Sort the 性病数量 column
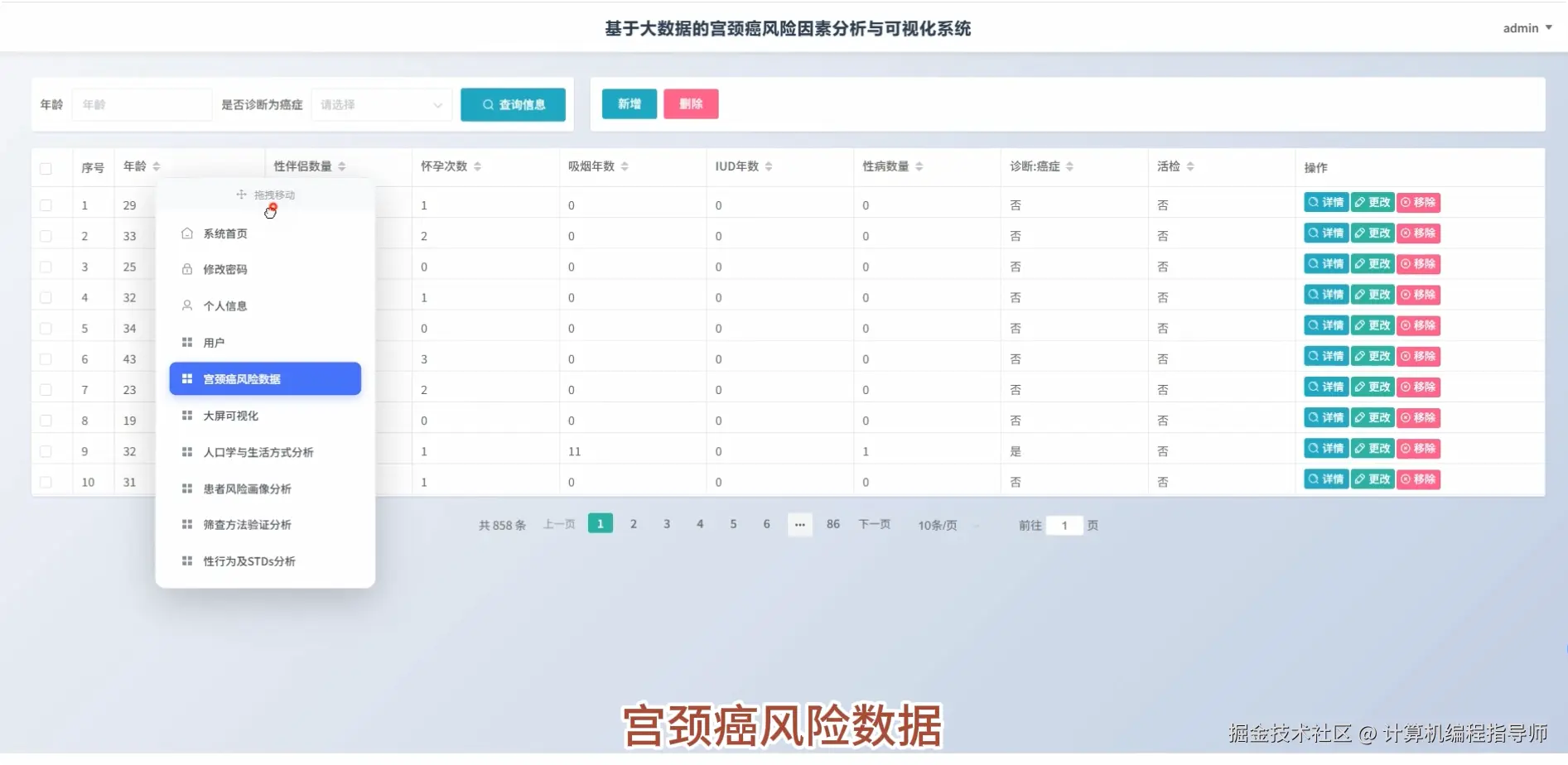Image resolution: width=1568 pixels, height=765 pixels. (x=919, y=166)
